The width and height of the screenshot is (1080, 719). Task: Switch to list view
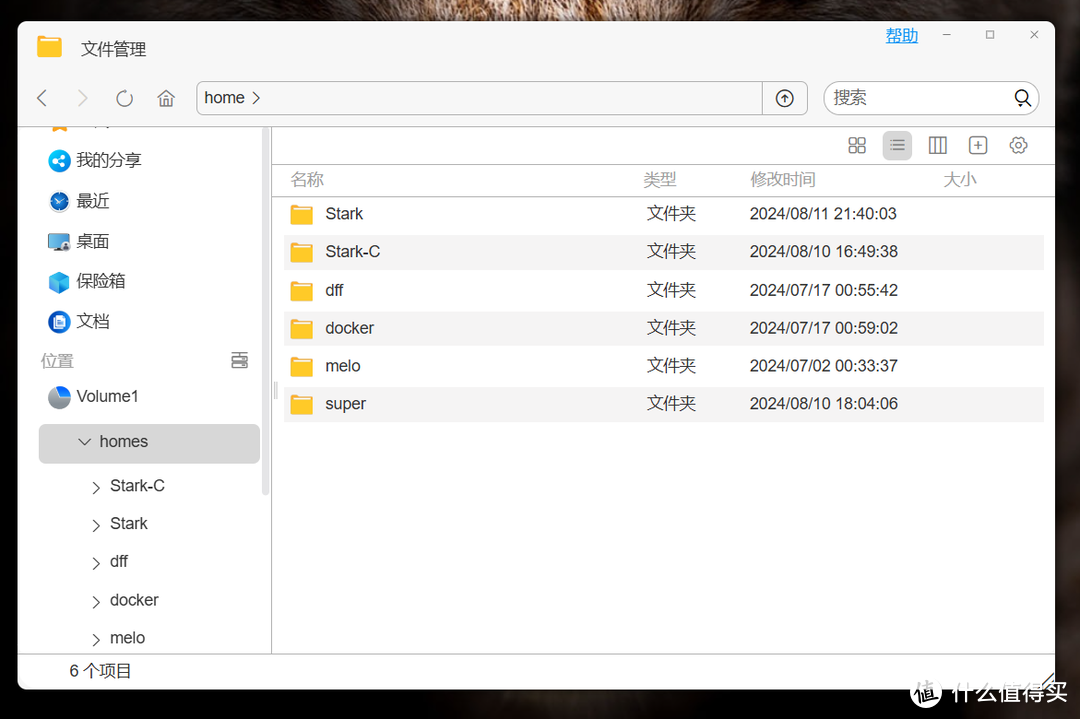(x=897, y=145)
